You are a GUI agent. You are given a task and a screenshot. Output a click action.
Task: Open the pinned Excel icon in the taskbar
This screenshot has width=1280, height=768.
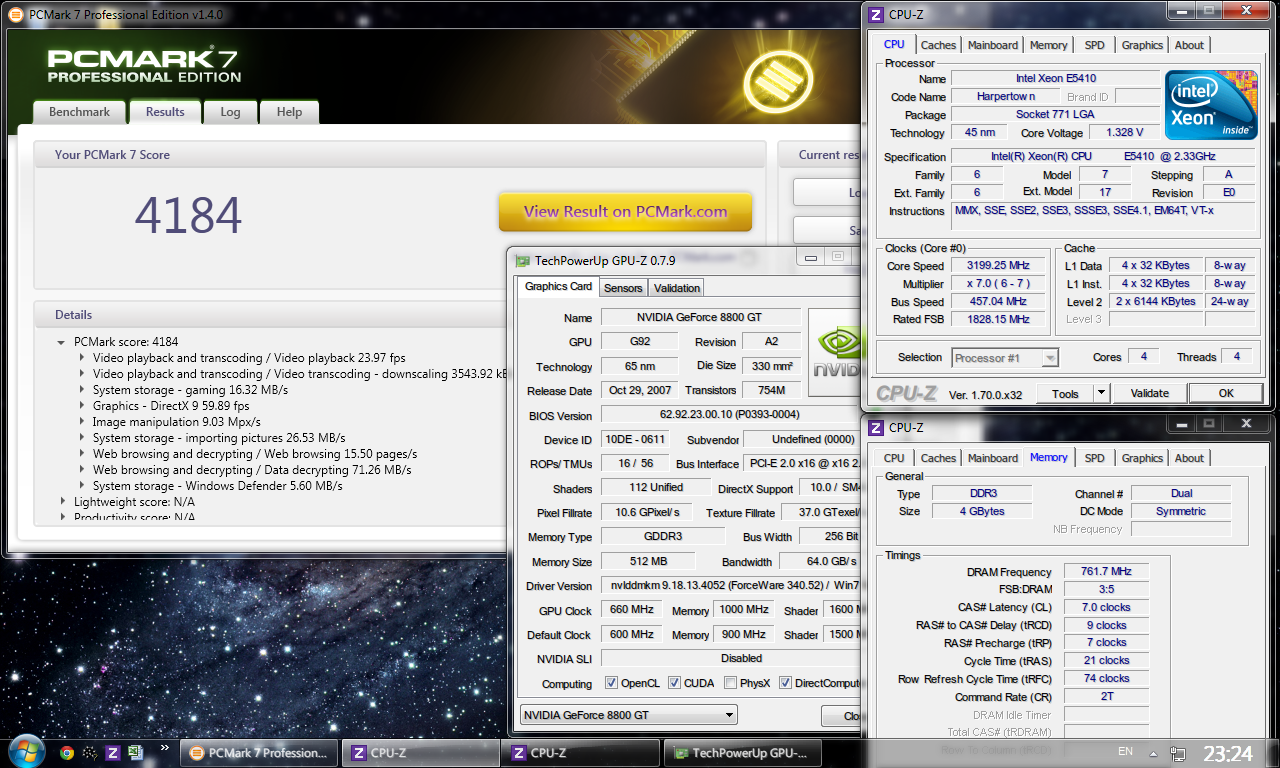(x=134, y=753)
